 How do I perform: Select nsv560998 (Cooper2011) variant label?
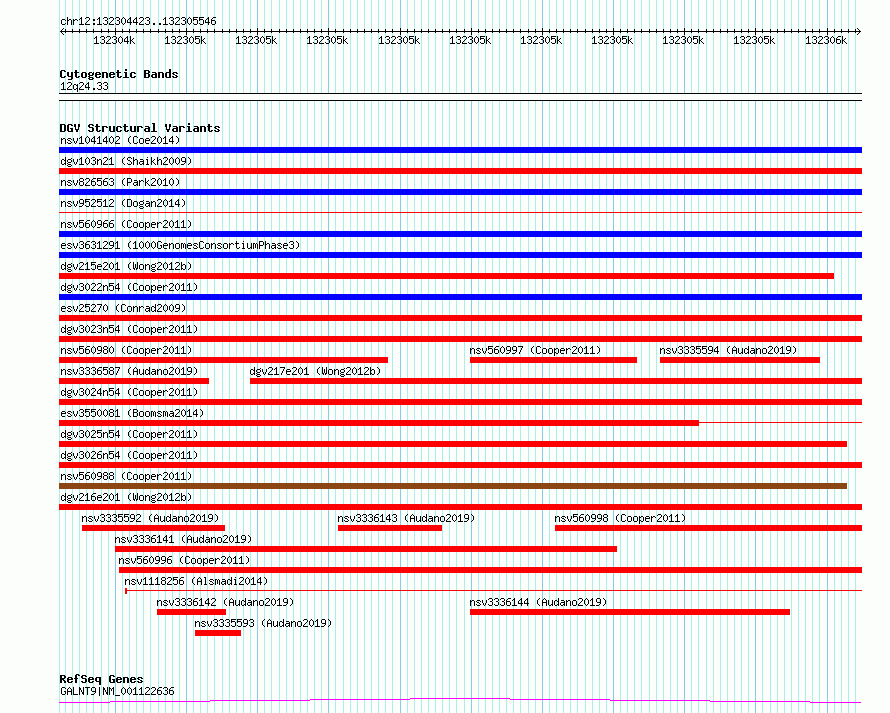pos(620,518)
